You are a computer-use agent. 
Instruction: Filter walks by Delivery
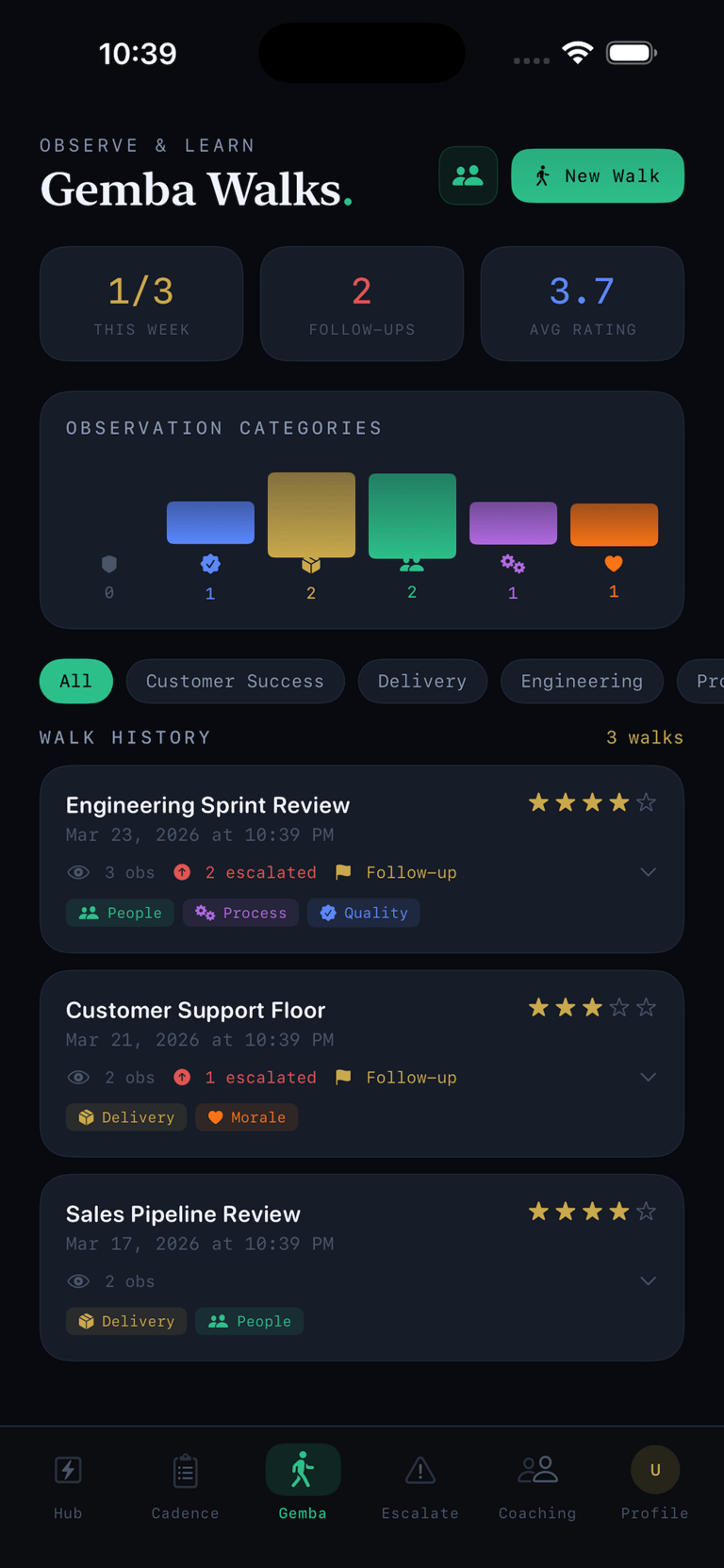point(422,681)
